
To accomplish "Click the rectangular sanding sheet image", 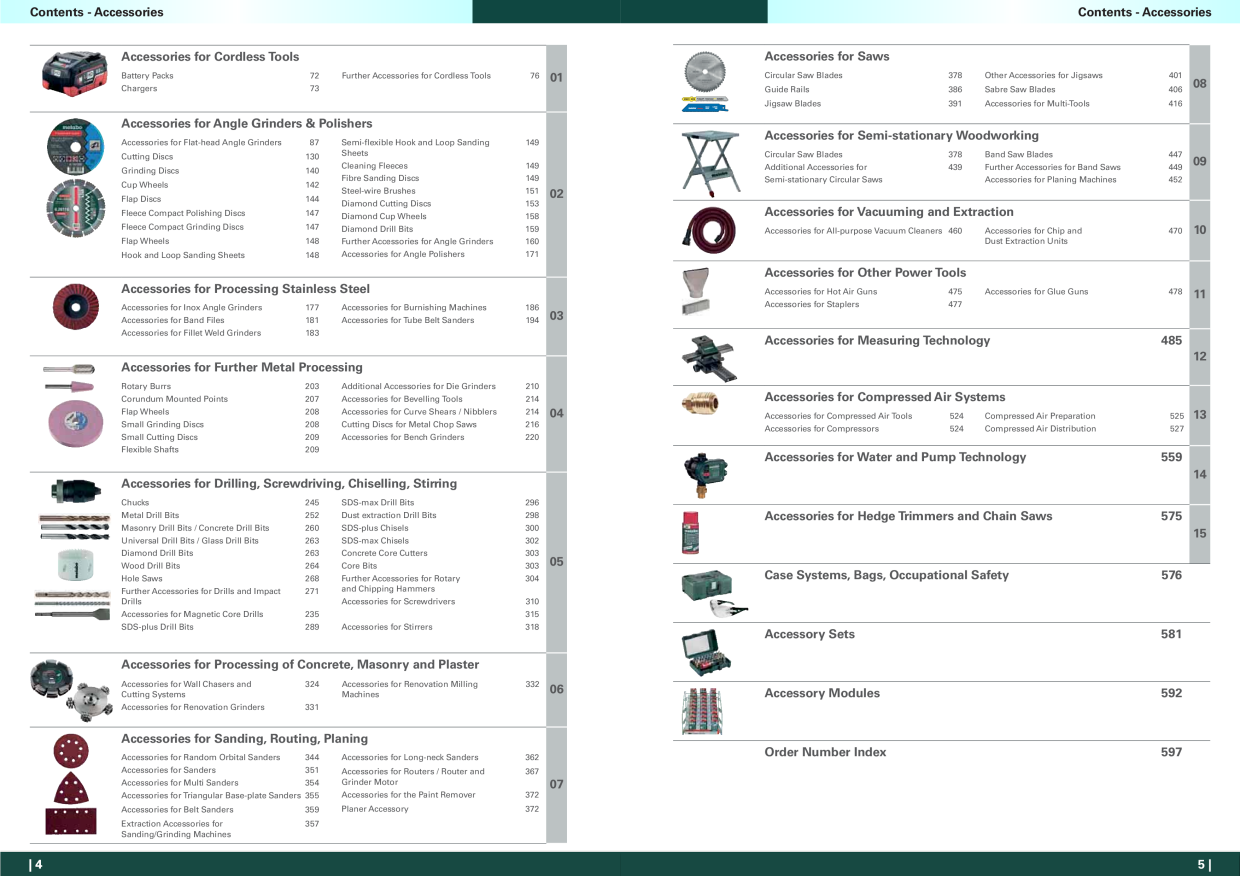I will coord(71,822).
